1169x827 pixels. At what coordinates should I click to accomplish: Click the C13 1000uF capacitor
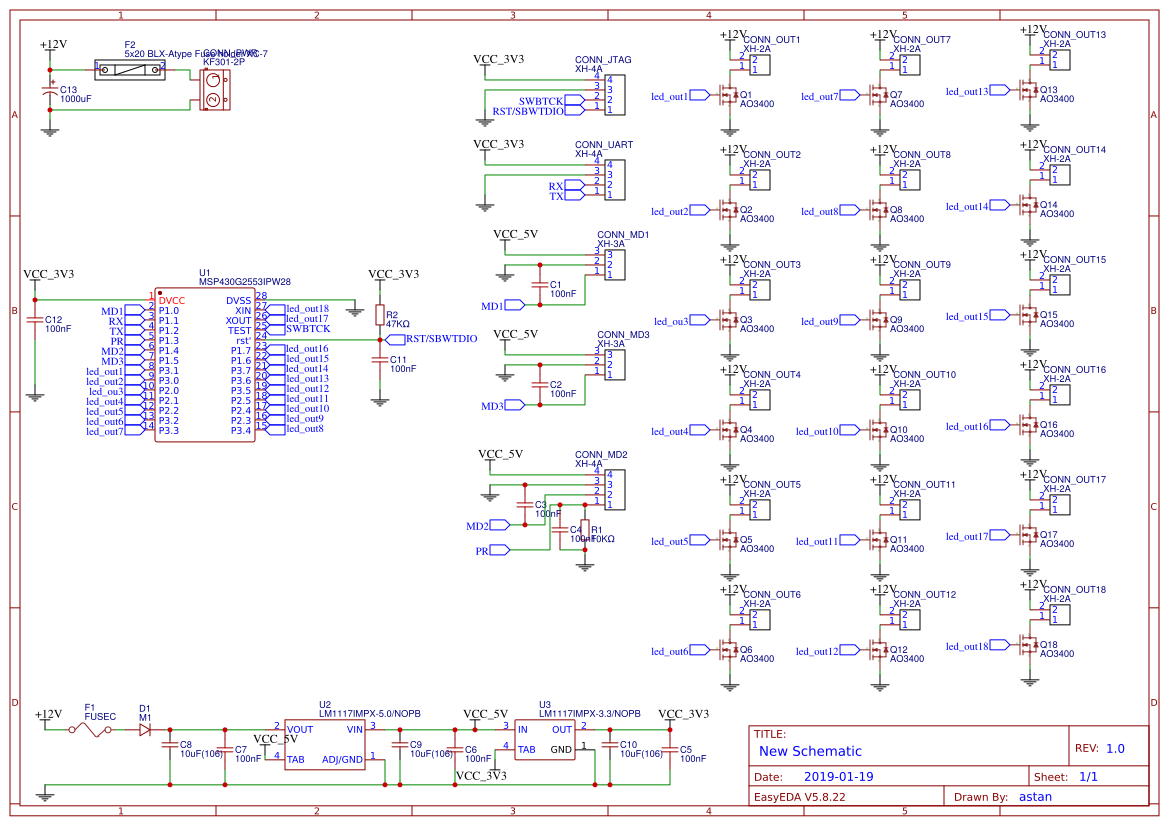pos(52,91)
